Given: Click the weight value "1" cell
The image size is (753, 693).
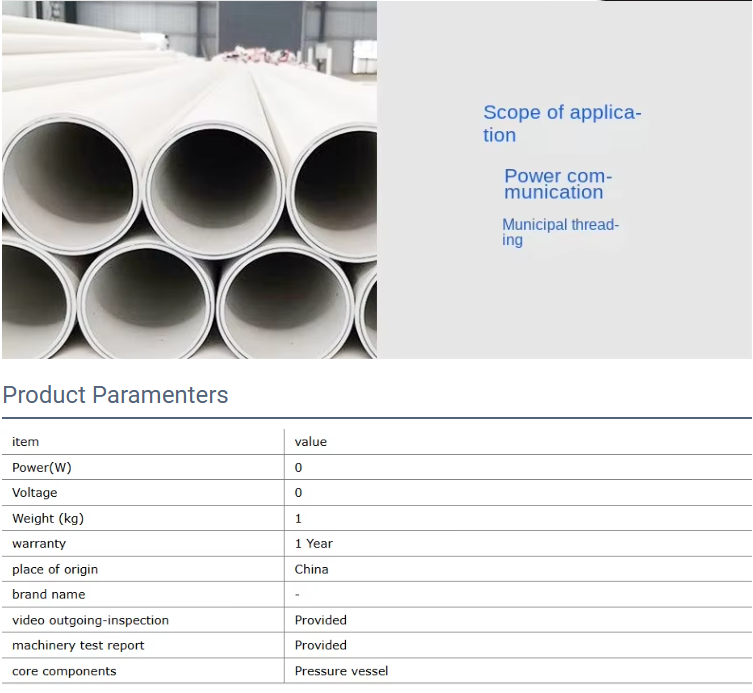Looking at the screenshot, I should (298, 519).
